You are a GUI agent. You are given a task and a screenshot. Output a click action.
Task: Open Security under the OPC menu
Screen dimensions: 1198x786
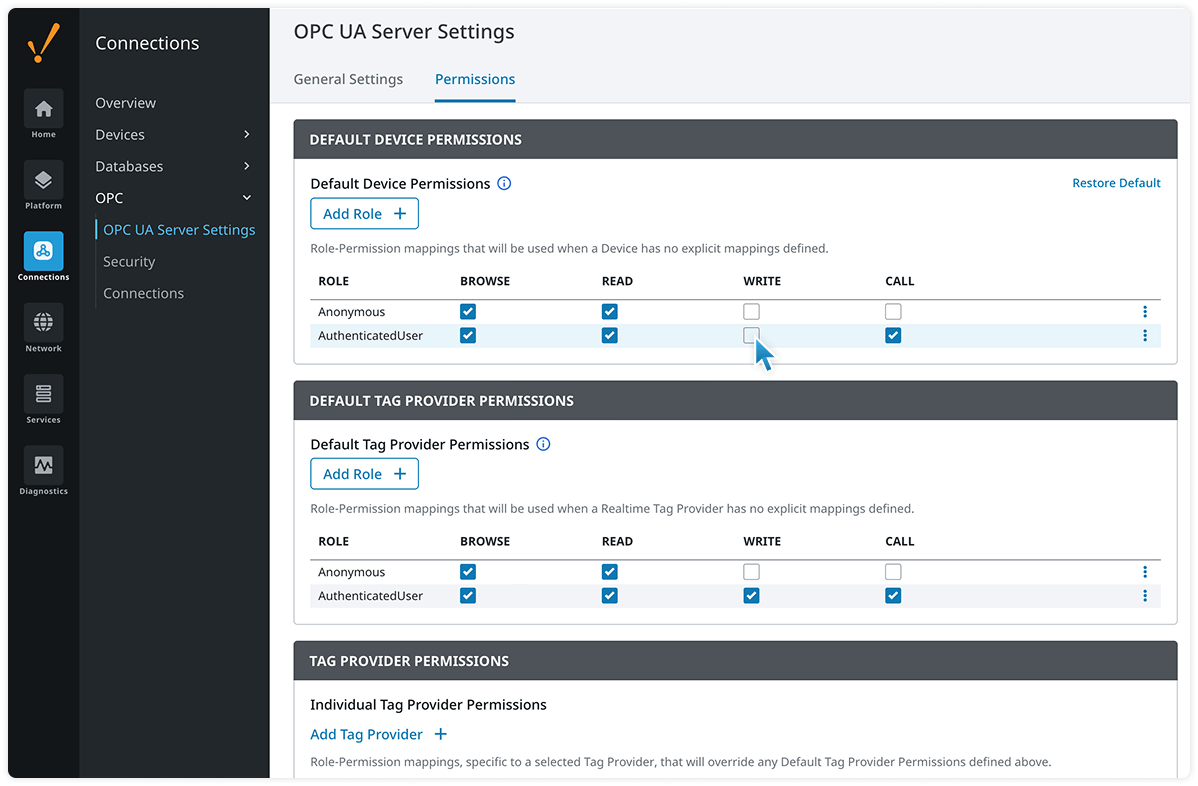point(129,262)
